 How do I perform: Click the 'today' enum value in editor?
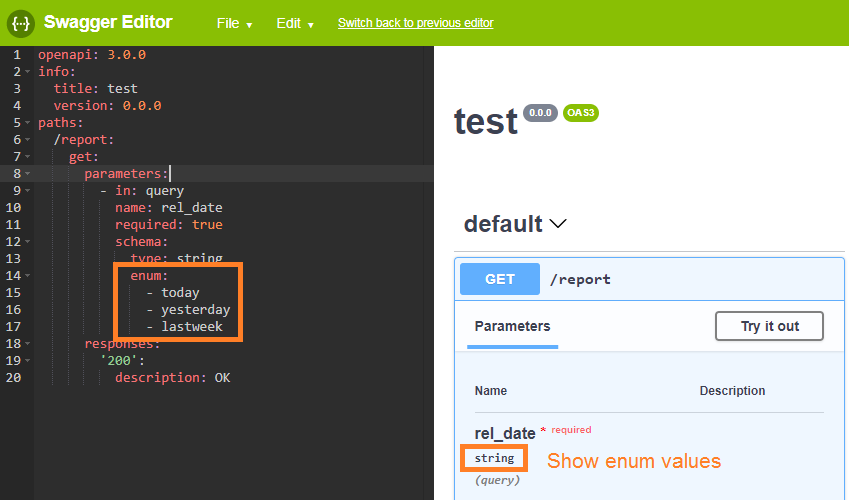point(180,293)
